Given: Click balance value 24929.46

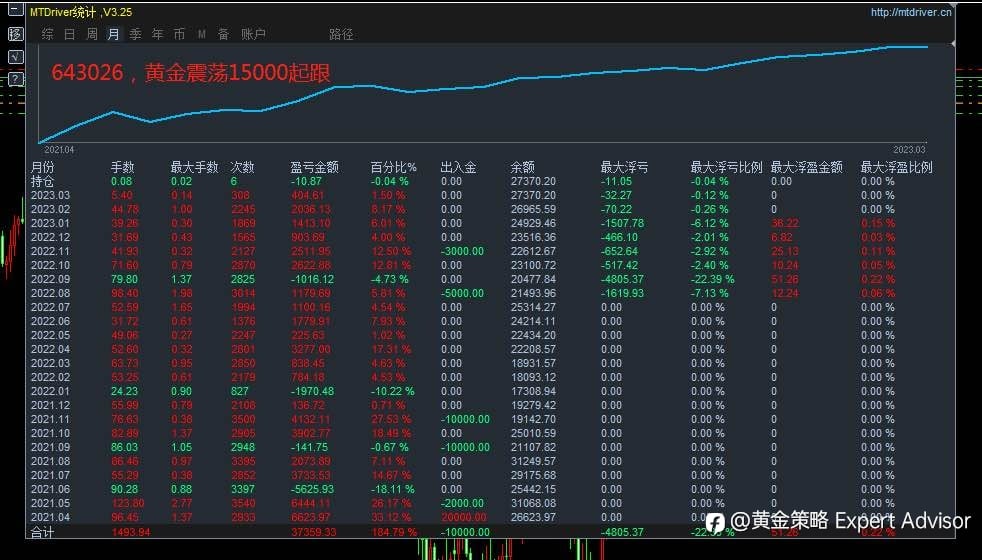Looking at the screenshot, I should (x=533, y=223).
